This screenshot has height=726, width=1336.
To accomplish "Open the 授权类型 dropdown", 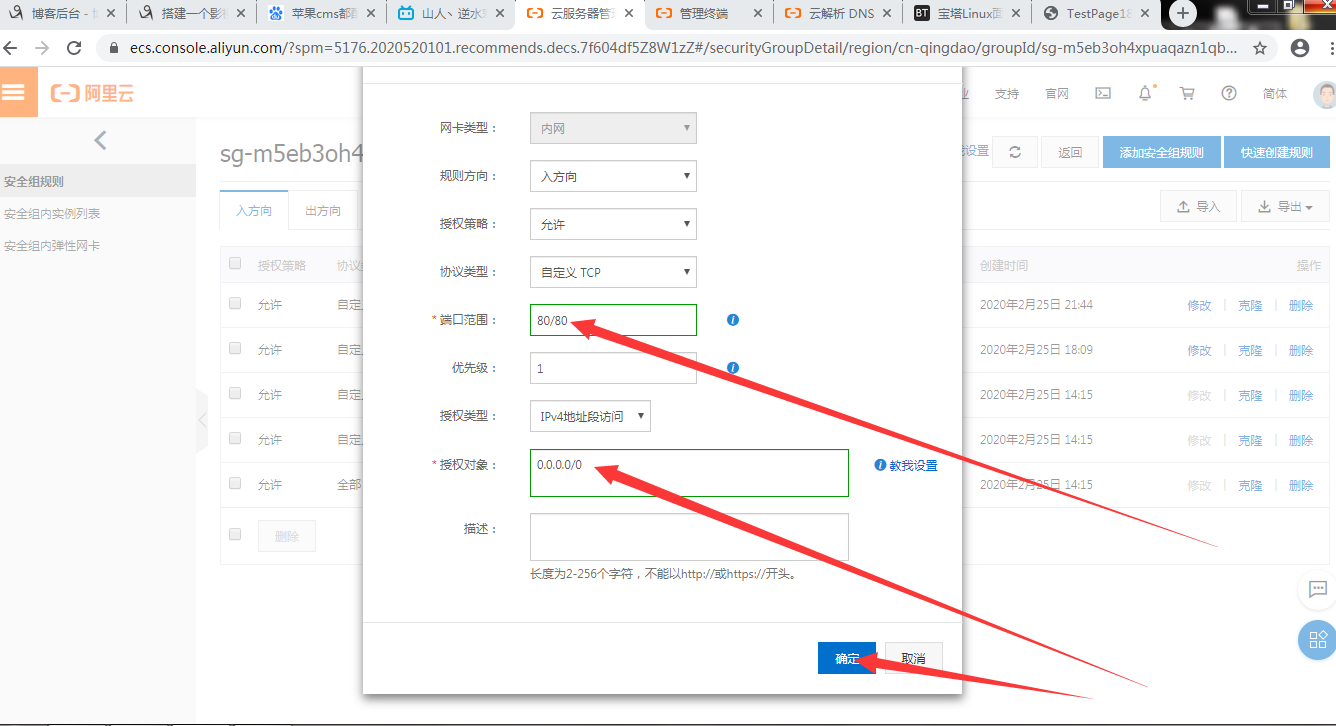I will point(590,416).
